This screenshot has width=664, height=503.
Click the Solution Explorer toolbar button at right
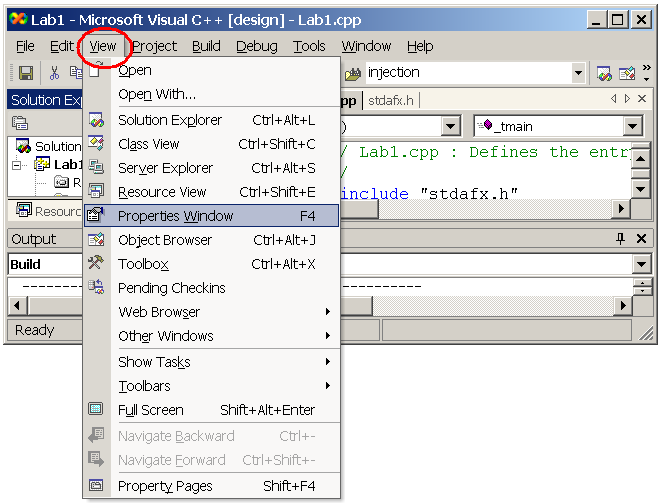pos(604,73)
